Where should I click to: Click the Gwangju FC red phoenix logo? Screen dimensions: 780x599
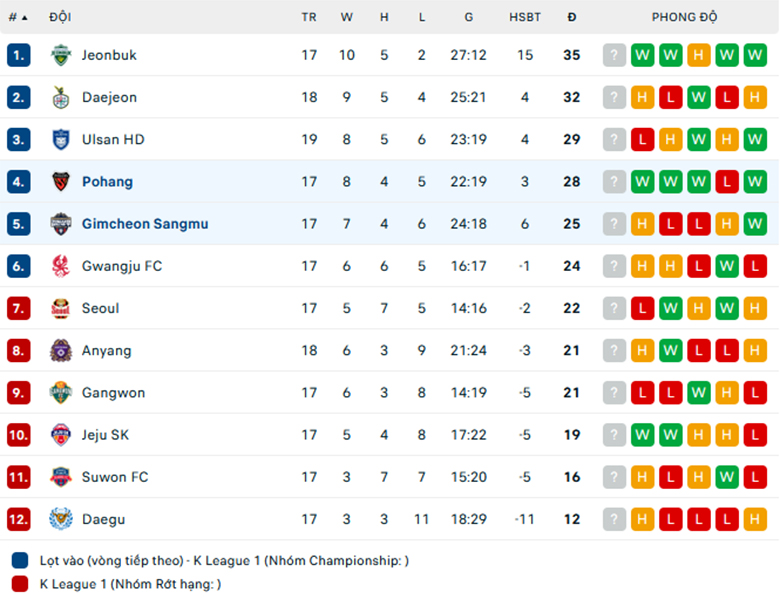coord(61,266)
